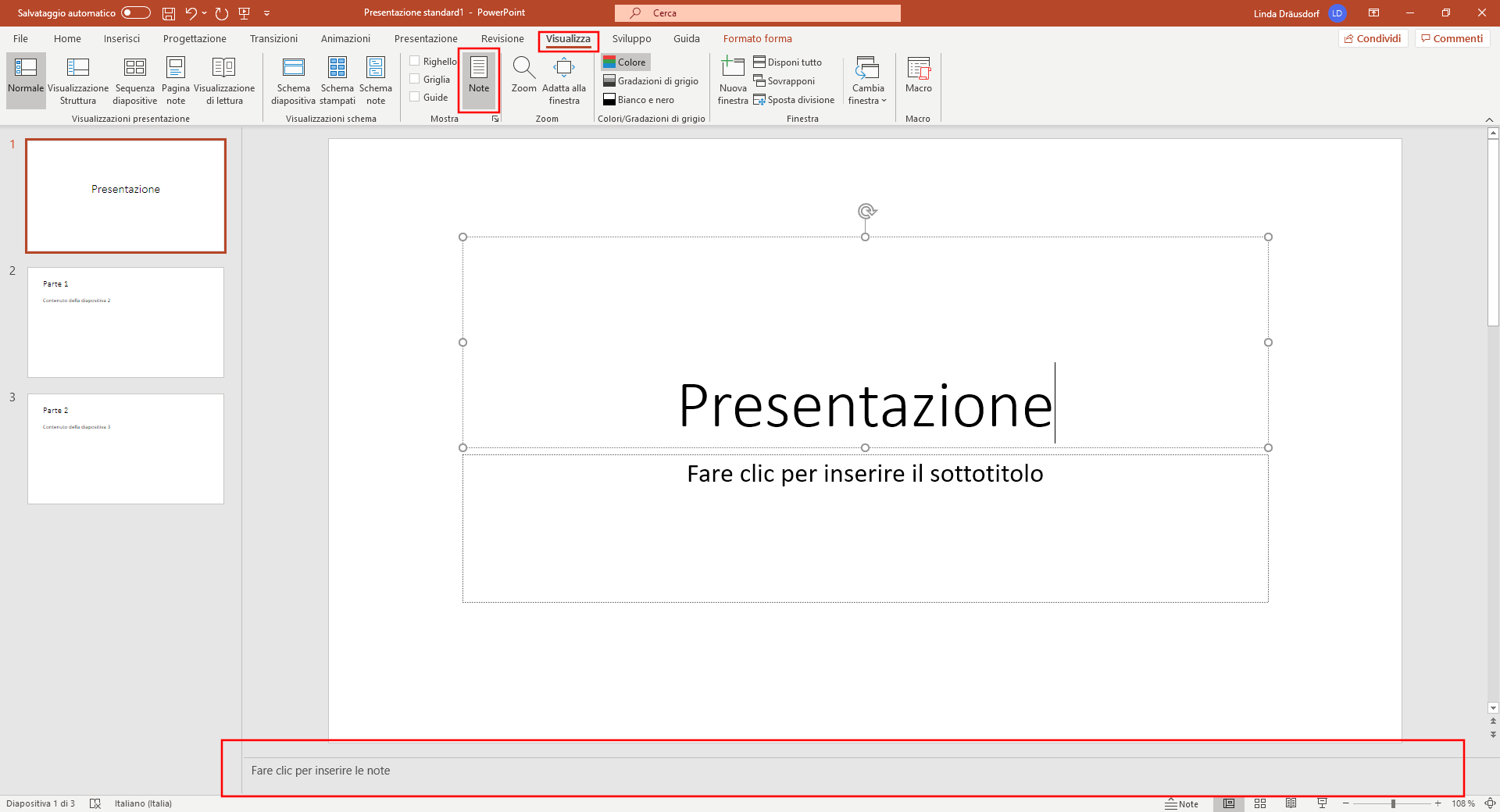Click Sposta divisione
Viewport: 1500px width, 812px height.
coord(794,100)
